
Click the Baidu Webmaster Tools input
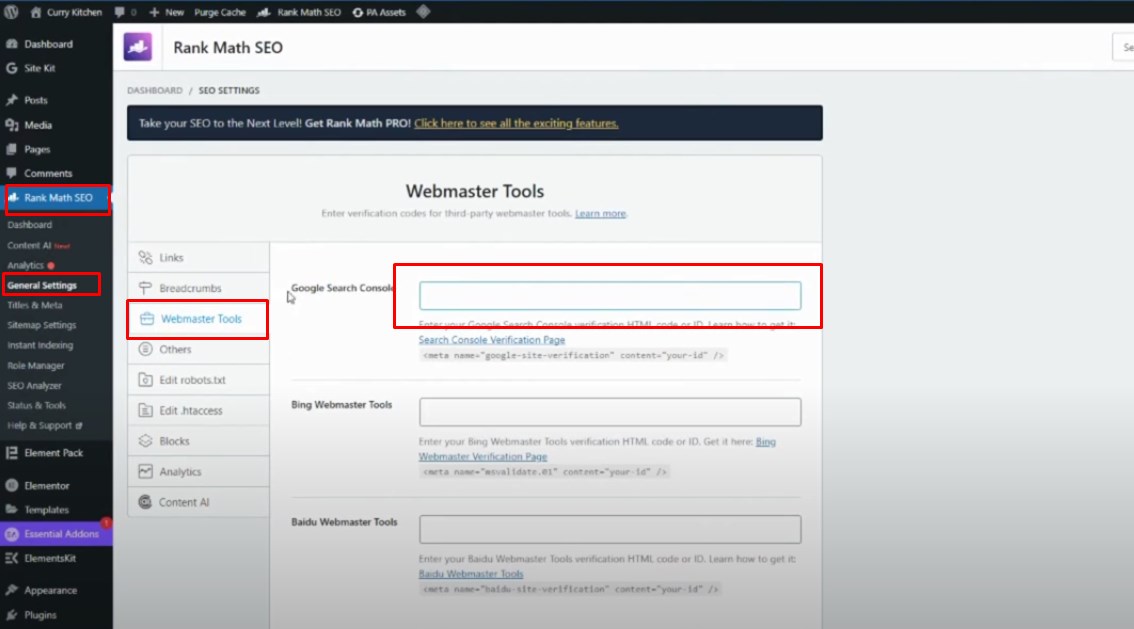pyautogui.click(x=610, y=529)
